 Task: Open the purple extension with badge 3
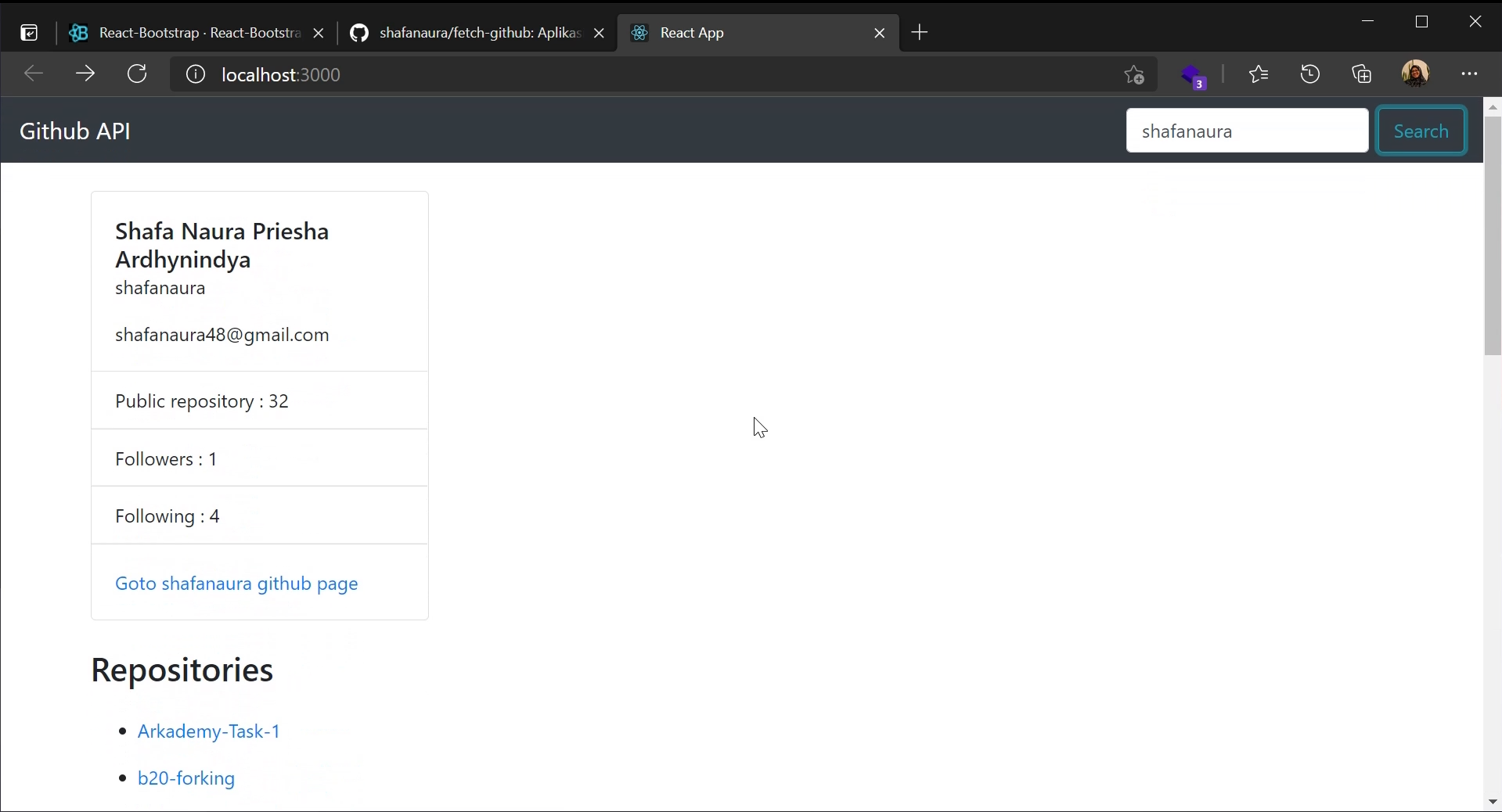1194,76
